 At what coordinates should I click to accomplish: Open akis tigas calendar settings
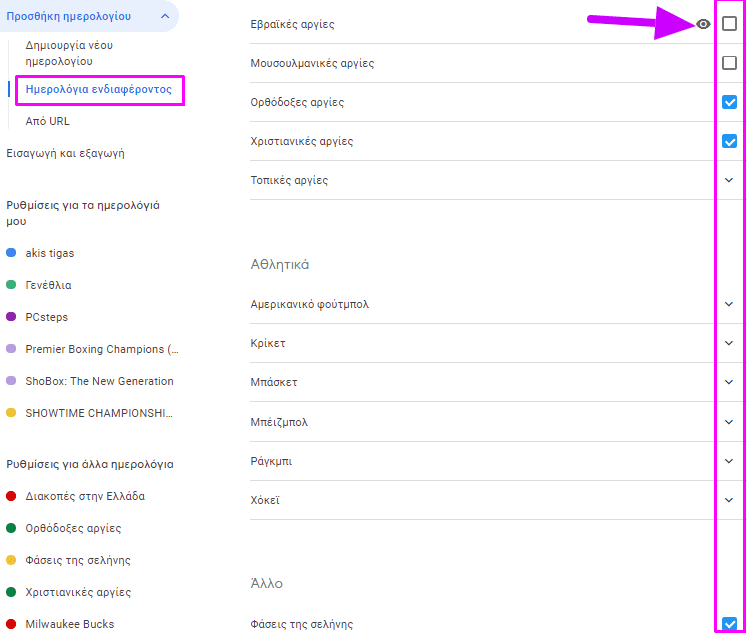50,253
